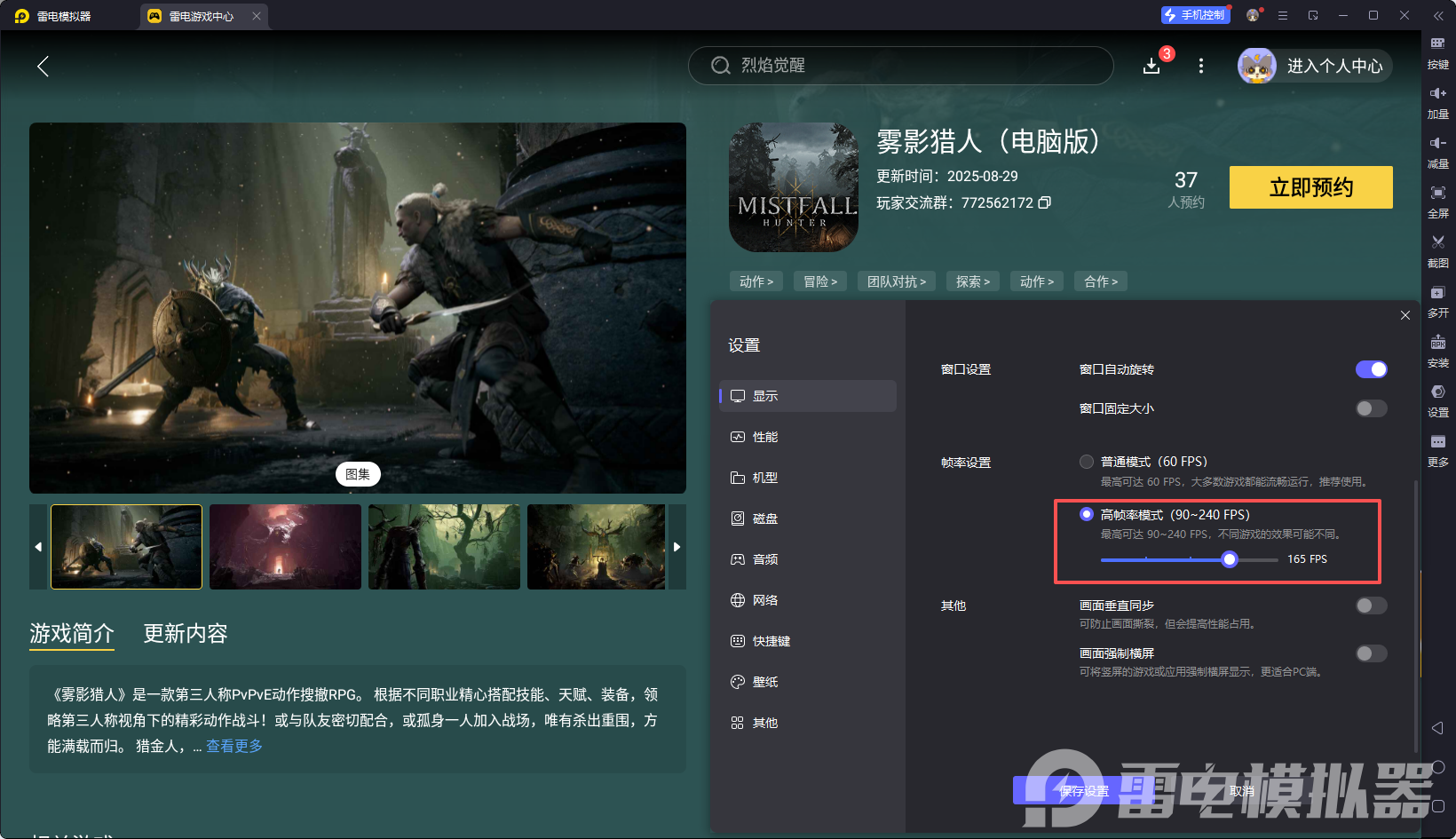1456x839 pixels.
Task: Tap the Android home circle icon
Action: 1438,767
